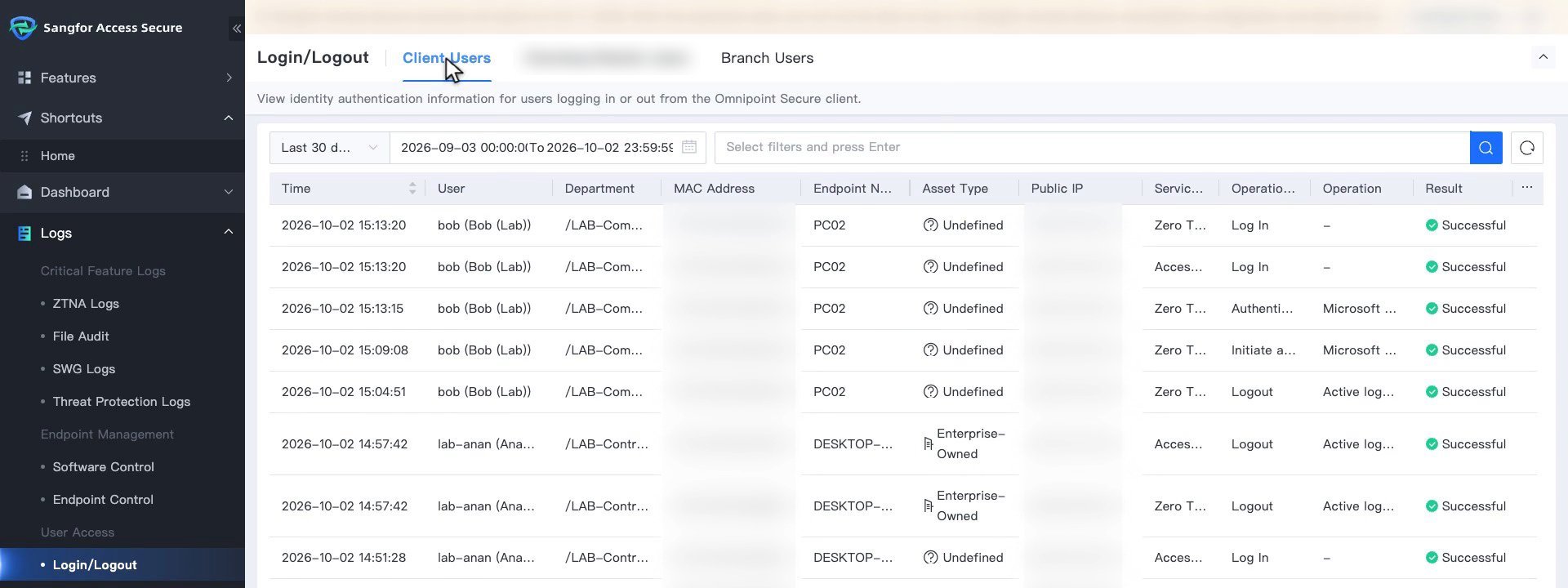Click the blue search magnifier button
Screen dimensions: 1568x588
click(x=1486, y=148)
